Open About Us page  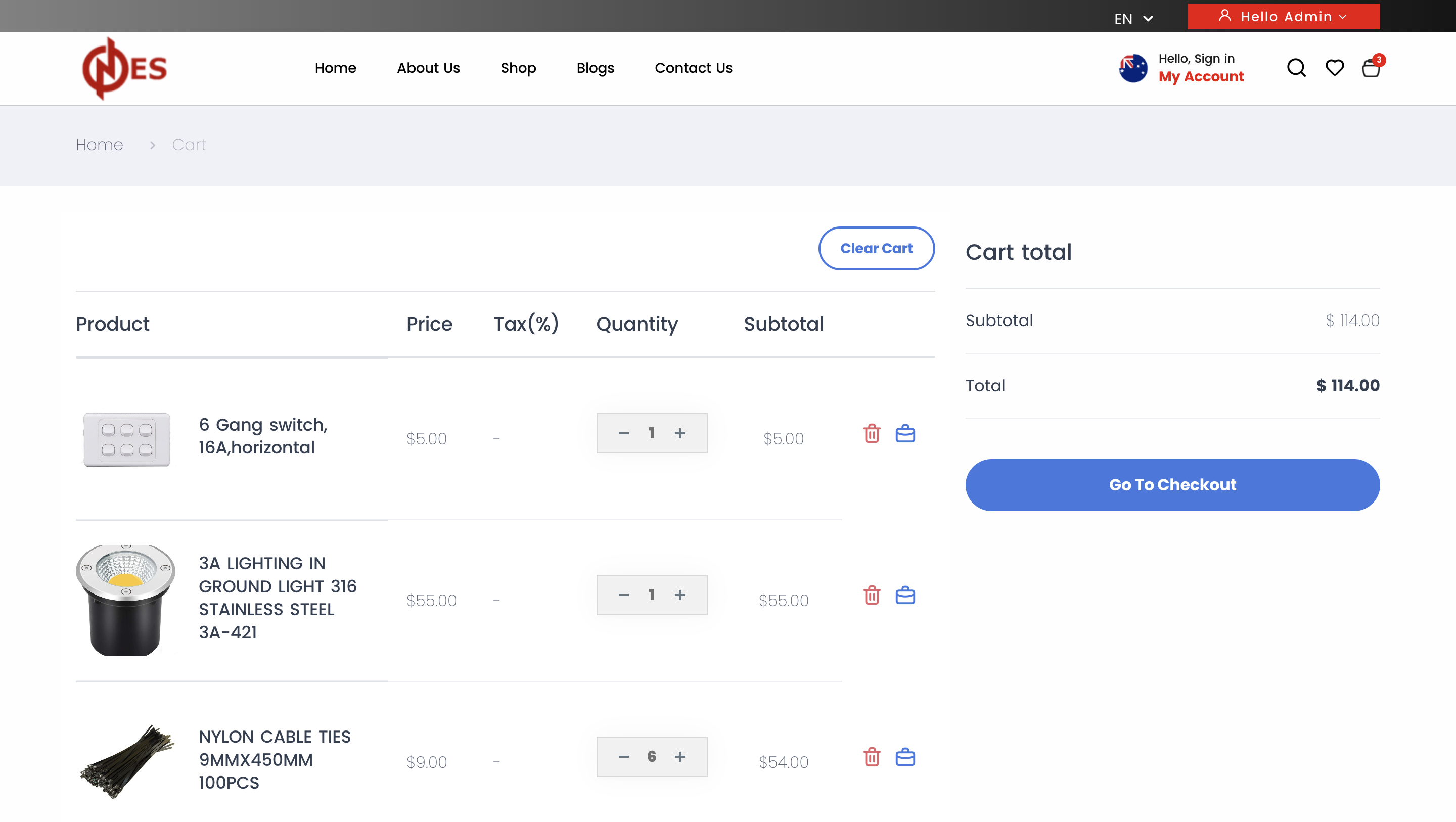428,68
